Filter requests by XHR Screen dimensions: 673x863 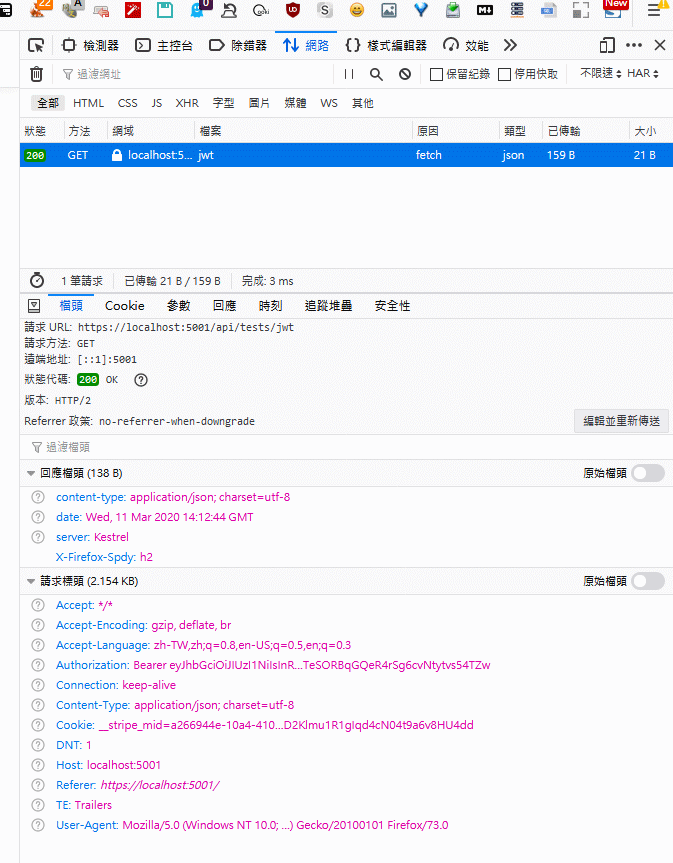coord(187,103)
